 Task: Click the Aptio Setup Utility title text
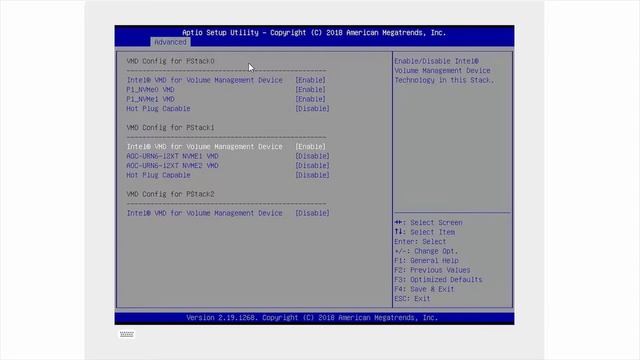coord(314,33)
